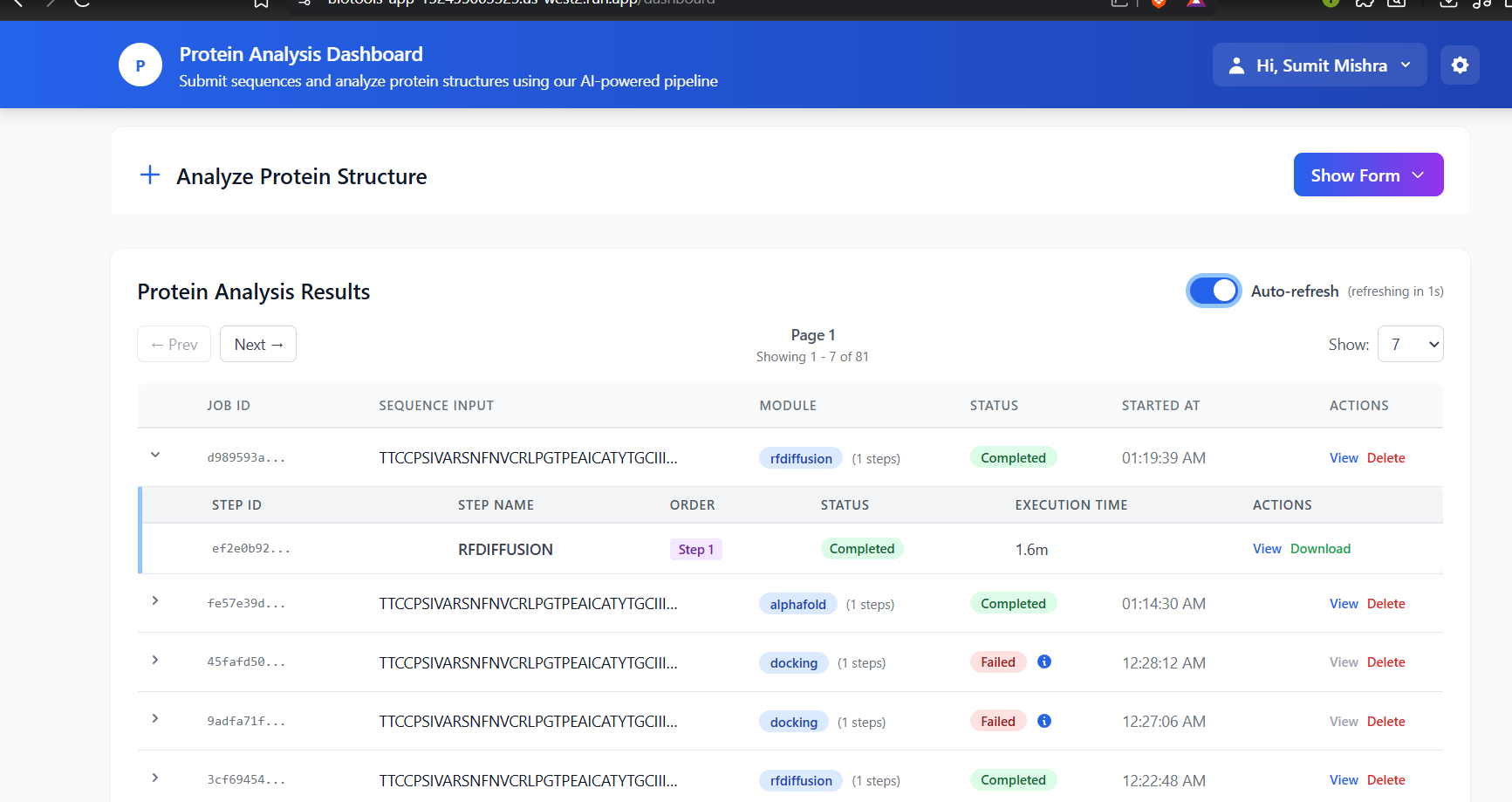Click the user icon beside Hi, Sumit Mishra
Screen dimensions: 1512x802
click(x=1236, y=65)
